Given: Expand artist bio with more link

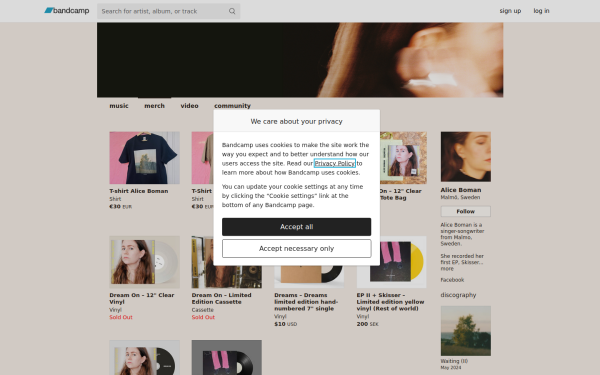Looking at the screenshot, I should 447,269.
